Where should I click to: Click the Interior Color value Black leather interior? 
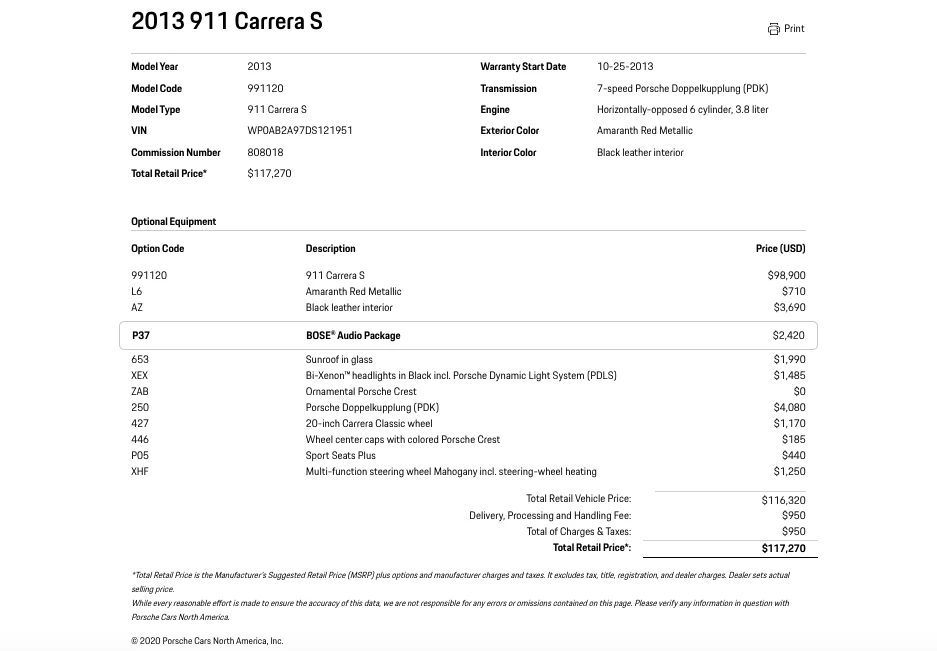[x=640, y=152]
